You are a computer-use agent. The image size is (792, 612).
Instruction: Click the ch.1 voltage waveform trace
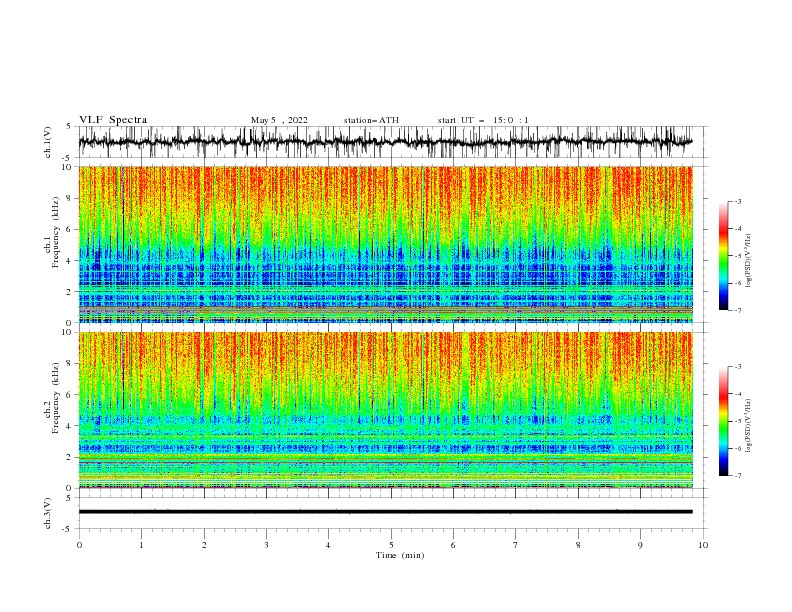pyautogui.click(x=385, y=142)
